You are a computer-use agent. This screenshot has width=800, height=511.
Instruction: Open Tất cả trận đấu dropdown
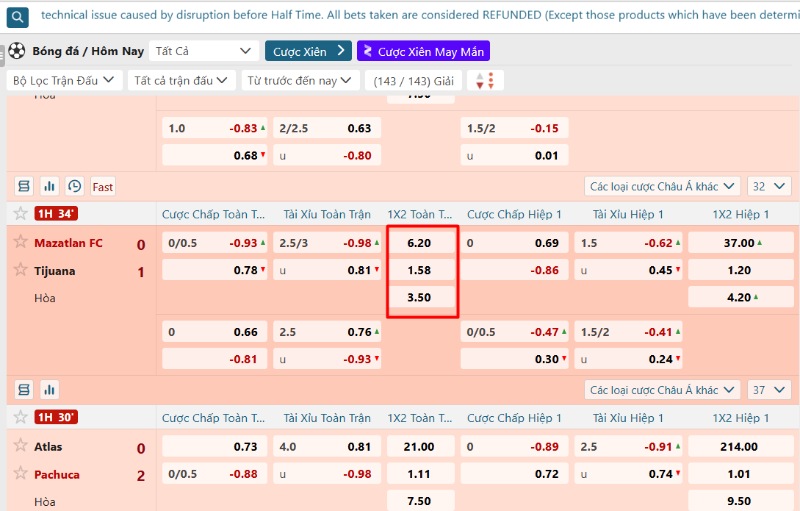tap(182, 81)
